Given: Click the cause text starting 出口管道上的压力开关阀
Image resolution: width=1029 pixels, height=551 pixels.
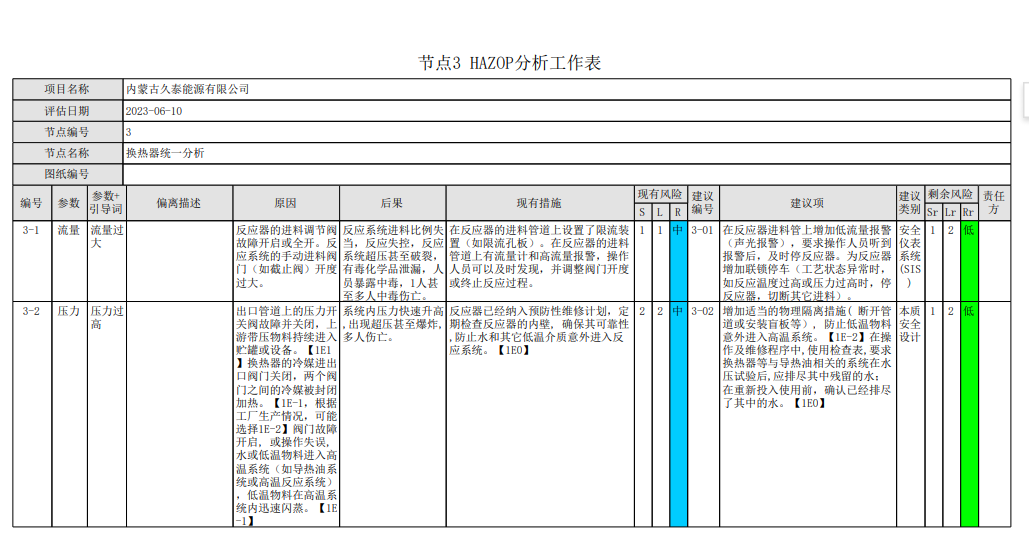Looking at the screenshot, I should coord(287,415).
